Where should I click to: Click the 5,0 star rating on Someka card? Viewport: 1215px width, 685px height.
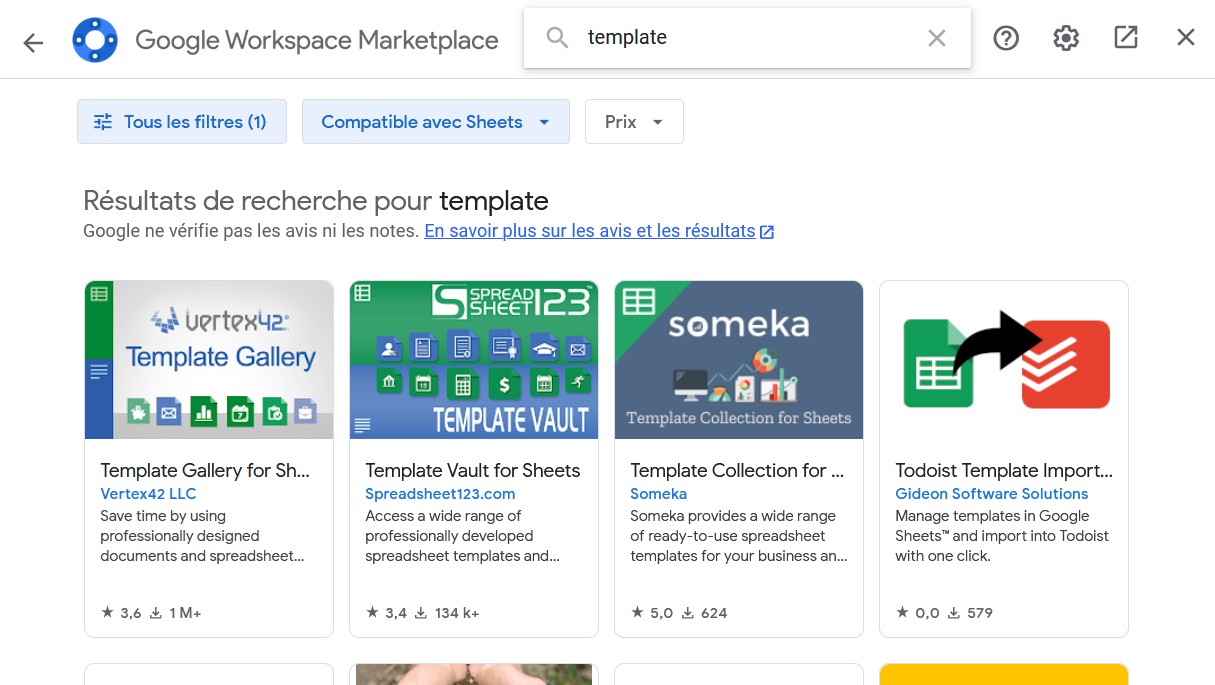(651, 613)
